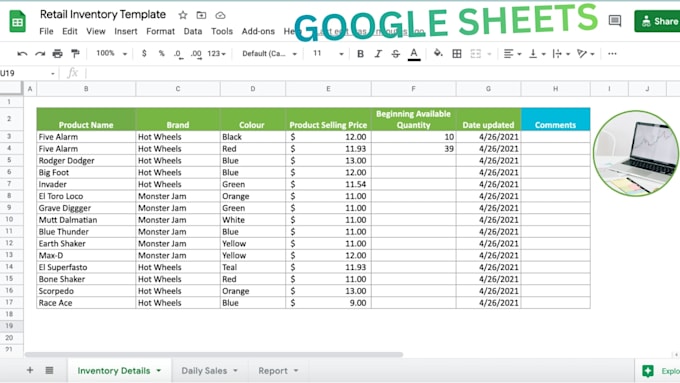Click the green Share button

[x=657, y=21]
